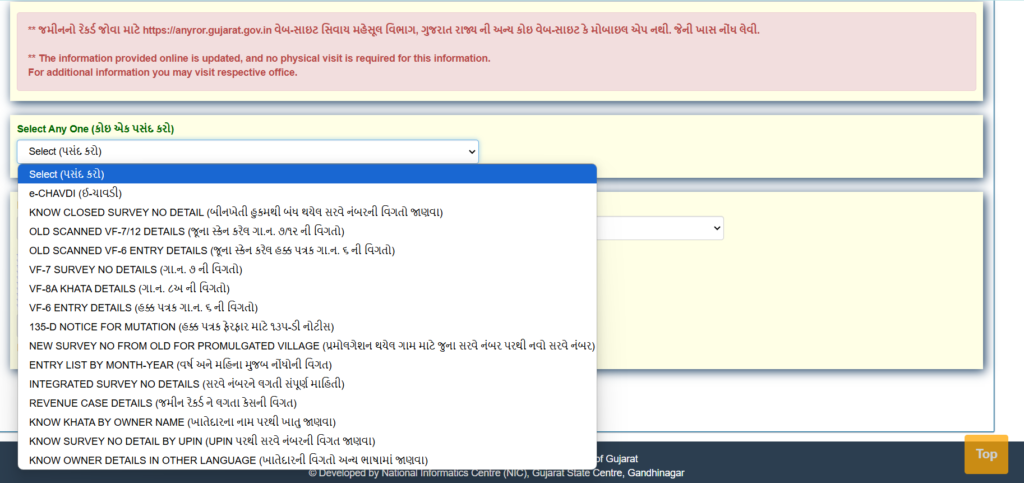Click 'The information provided online is updated' notice text
Viewport: 1024px width, 483px height.
259,58
